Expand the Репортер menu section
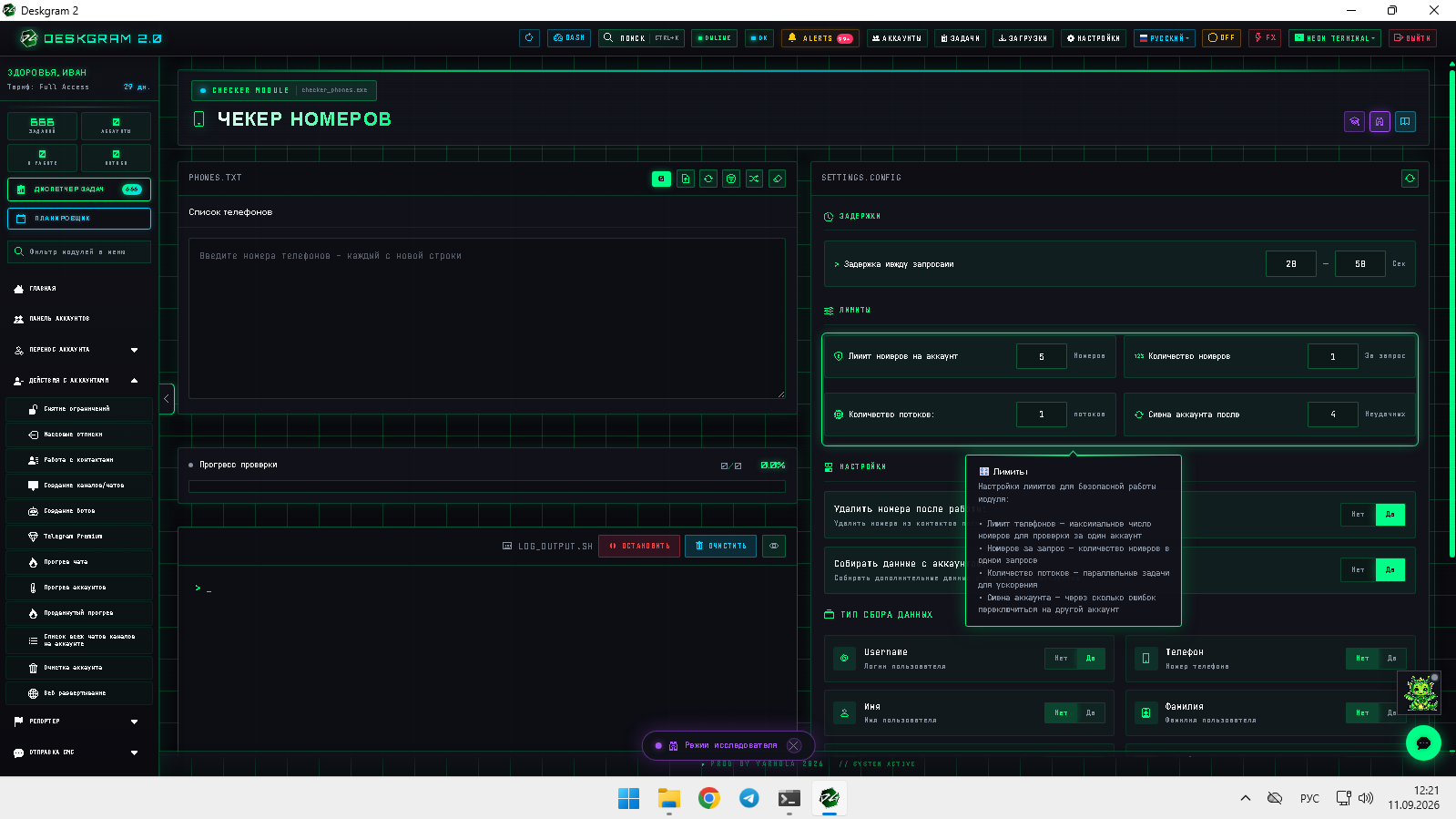The image size is (1456, 819). [x=76, y=722]
